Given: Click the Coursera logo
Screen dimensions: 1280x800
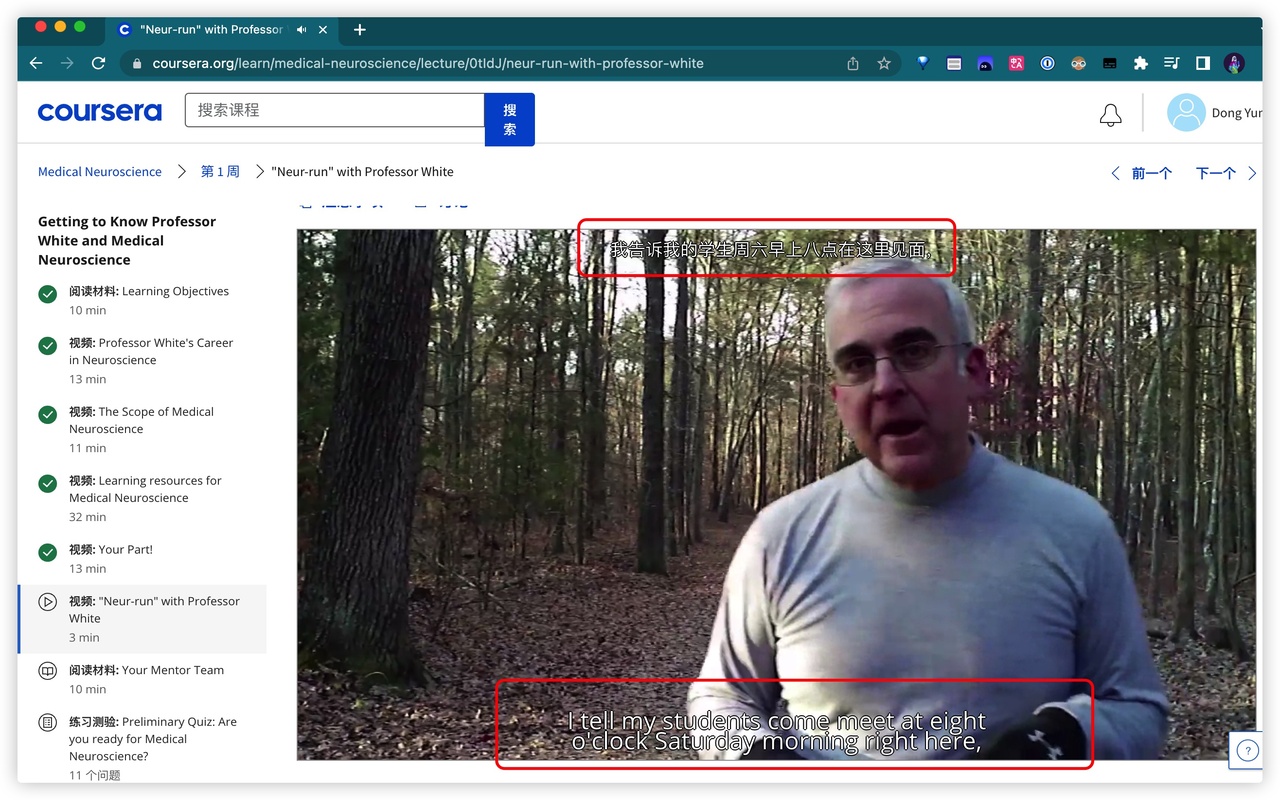Looking at the screenshot, I should point(99,112).
